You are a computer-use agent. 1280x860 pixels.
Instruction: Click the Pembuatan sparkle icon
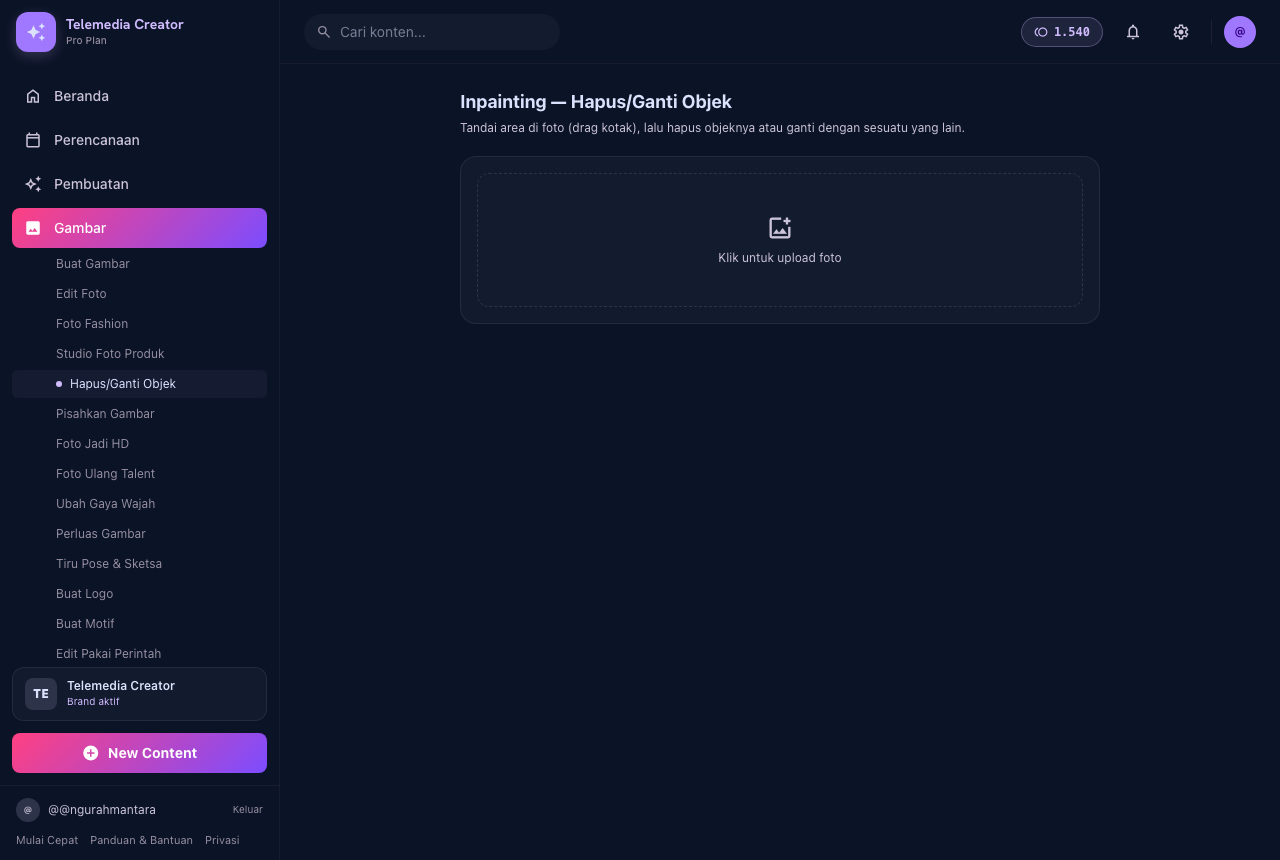click(33, 184)
